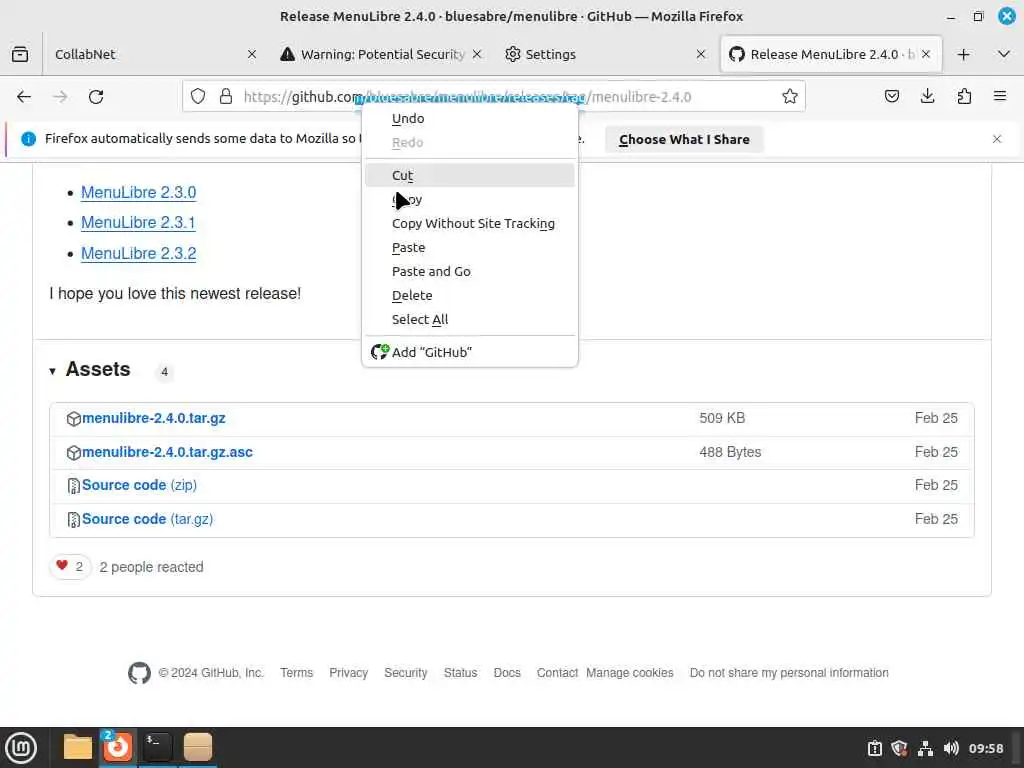Click Add "GitHub" search engine entry
The width and height of the screenshot is (1024, 768).
coord(470,352)
